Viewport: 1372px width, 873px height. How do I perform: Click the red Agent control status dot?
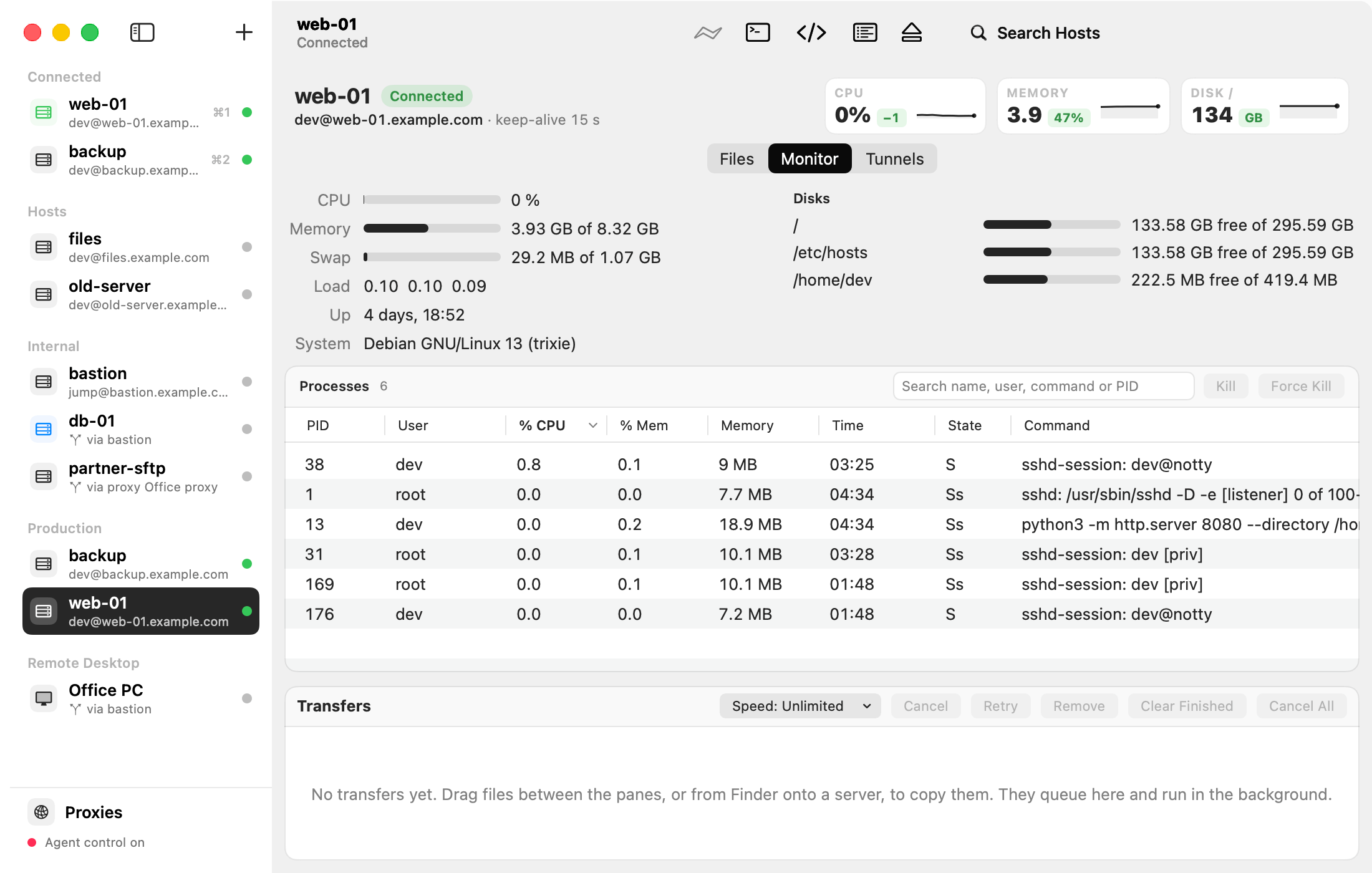[32, 842]
